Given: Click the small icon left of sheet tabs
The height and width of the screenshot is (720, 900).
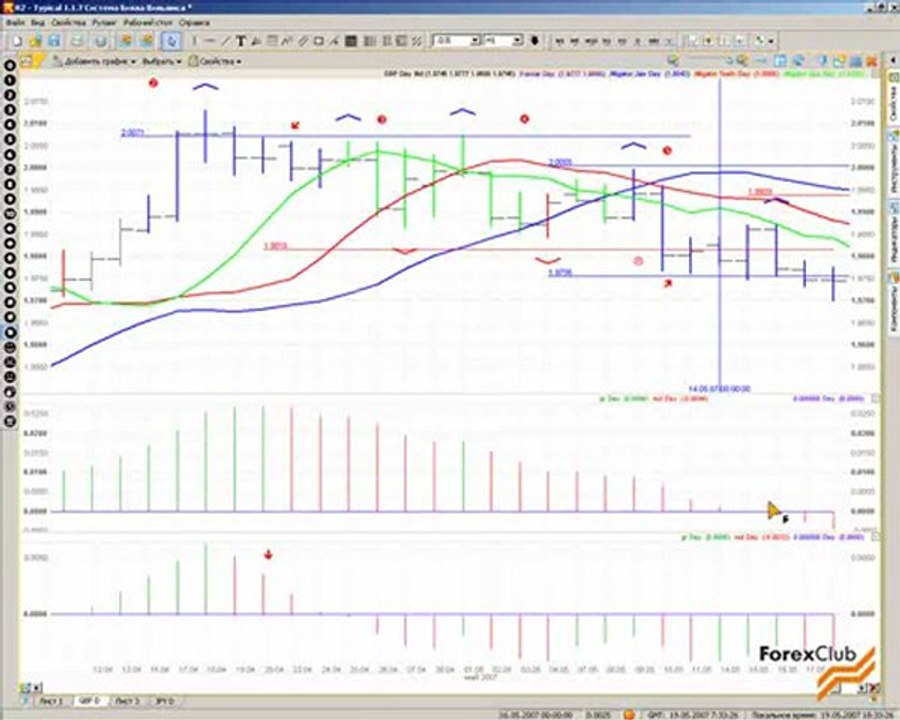Looking at the screenshot, I should (25, 701).
